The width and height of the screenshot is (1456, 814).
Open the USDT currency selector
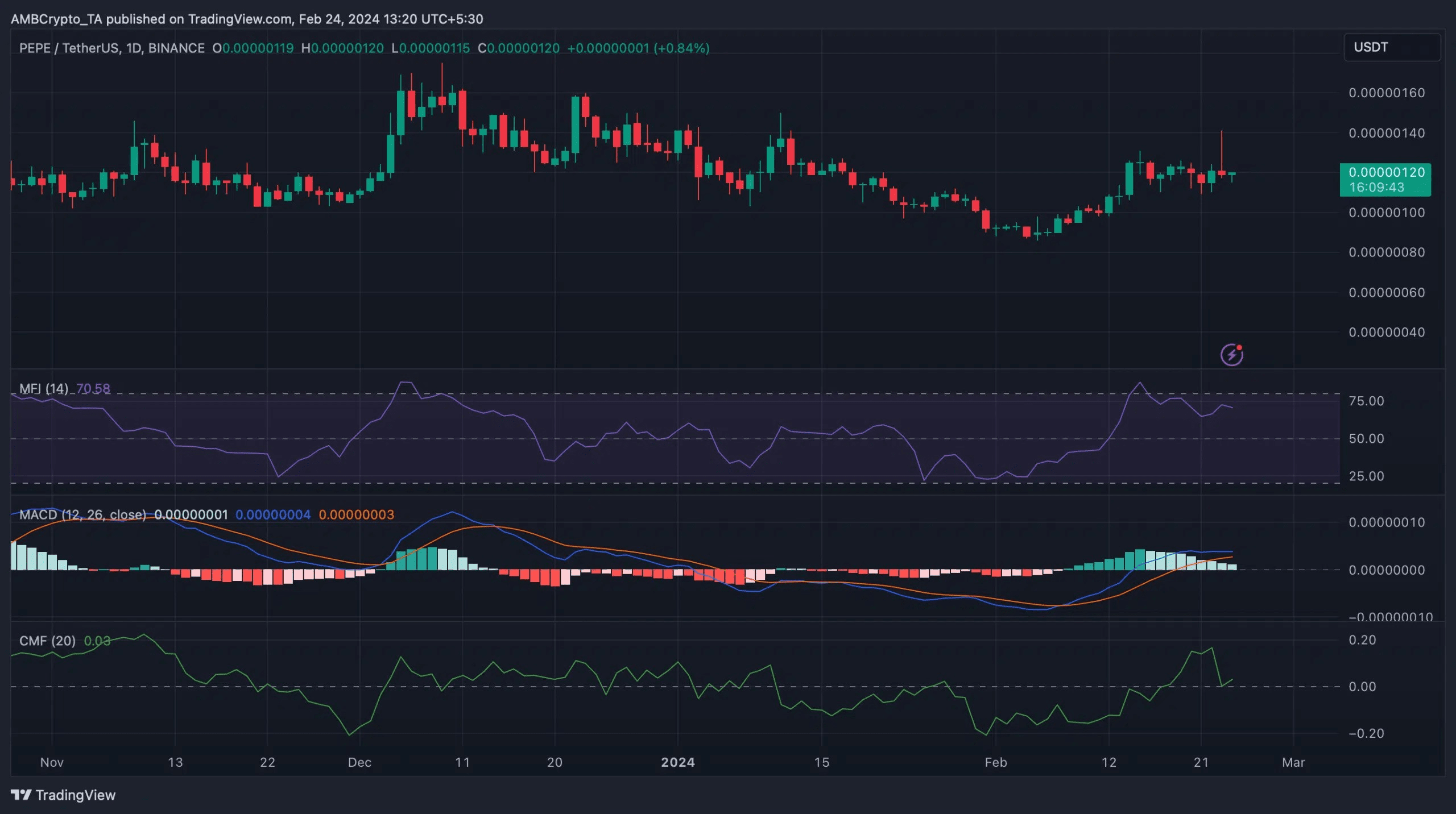(1391, 47)
